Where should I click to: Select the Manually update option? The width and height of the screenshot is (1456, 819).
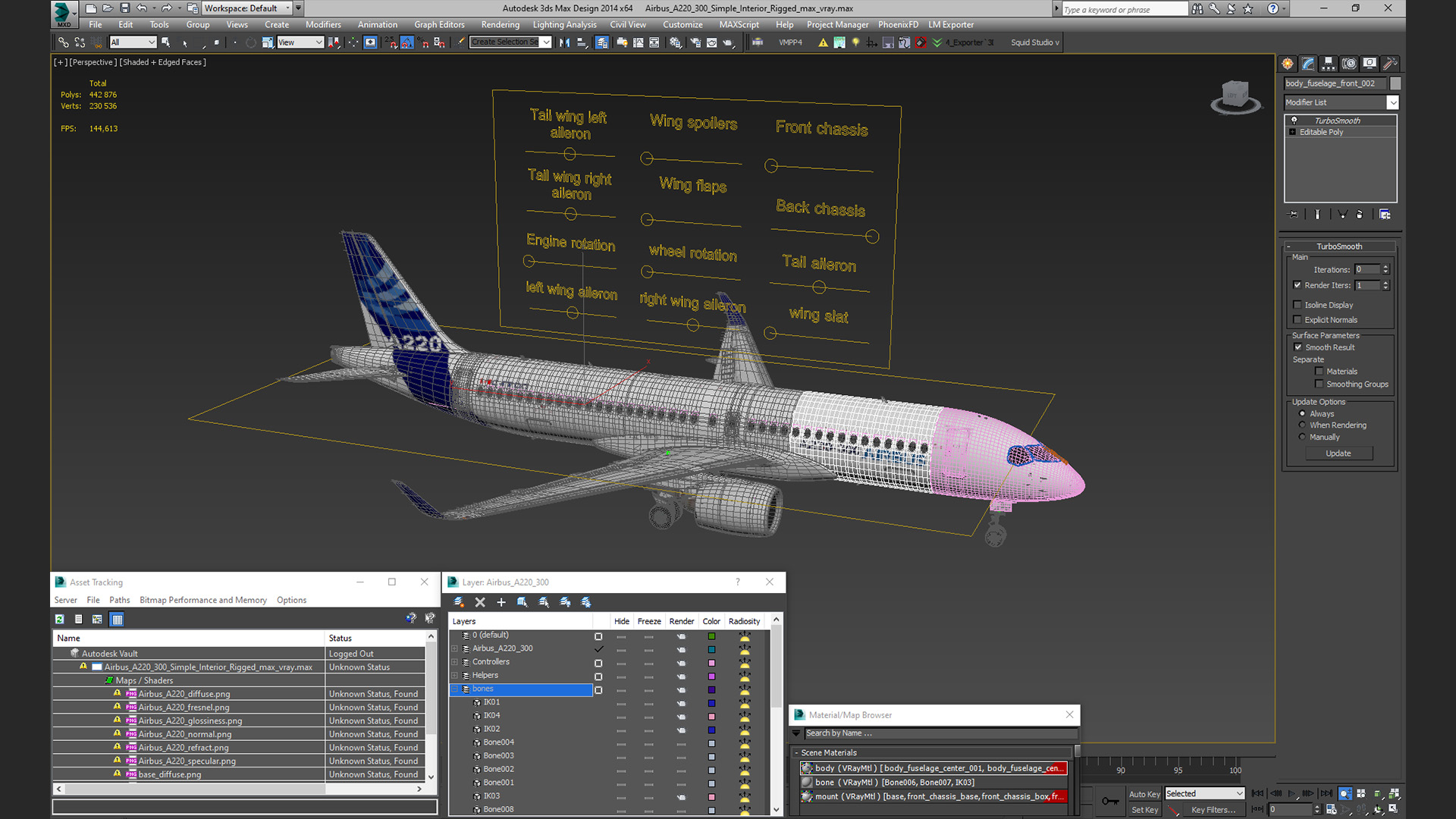[x=1303, y=438]
